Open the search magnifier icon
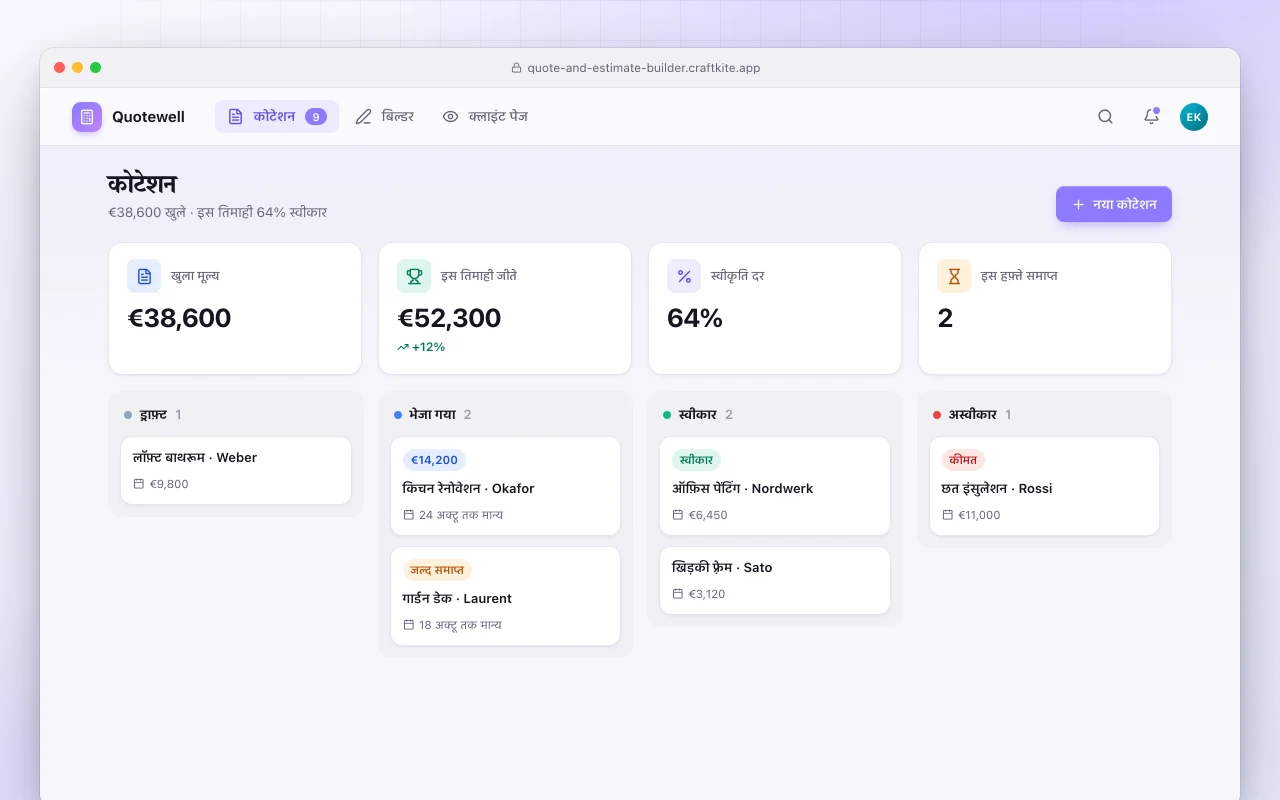The image size is (1280, 800). point(1105,117)
